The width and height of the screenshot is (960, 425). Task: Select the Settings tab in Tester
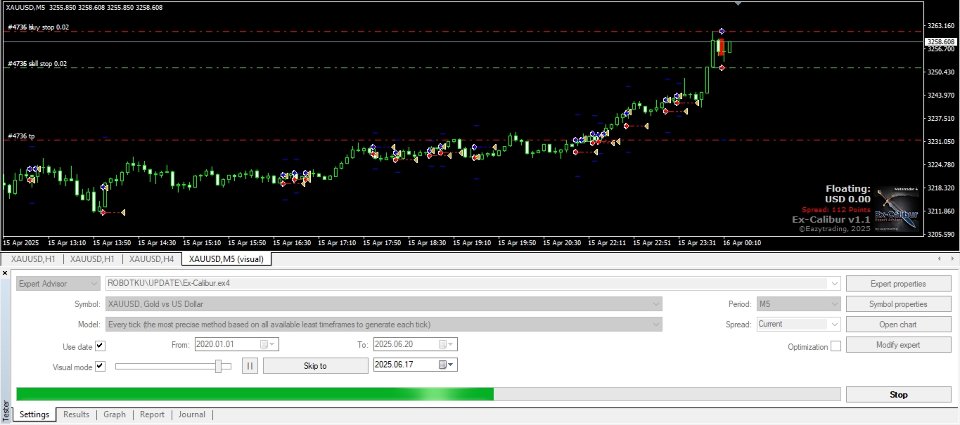click(x=34, y=415)
